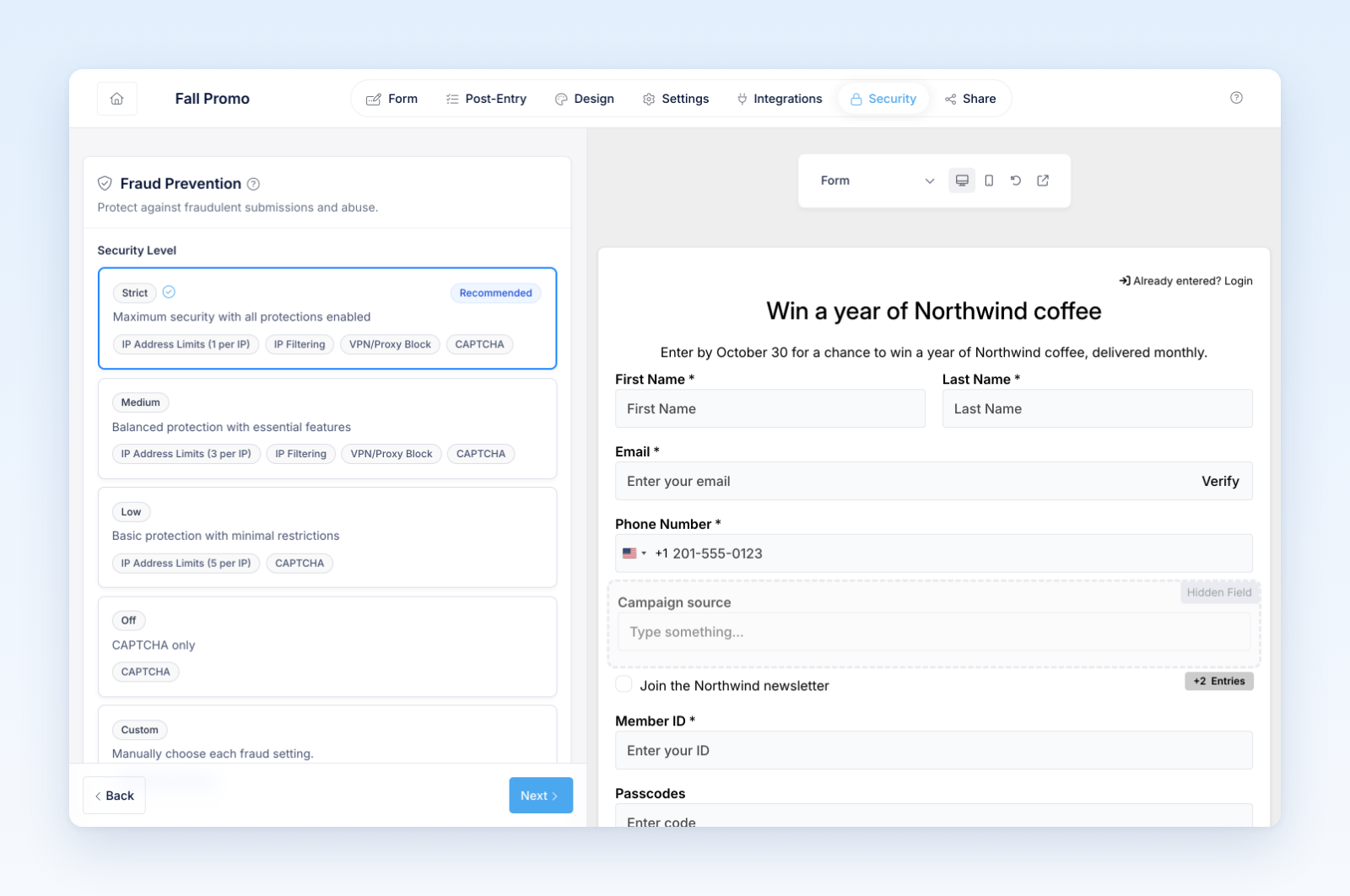
Task: Click the Next button
Action: click(541, 796)
